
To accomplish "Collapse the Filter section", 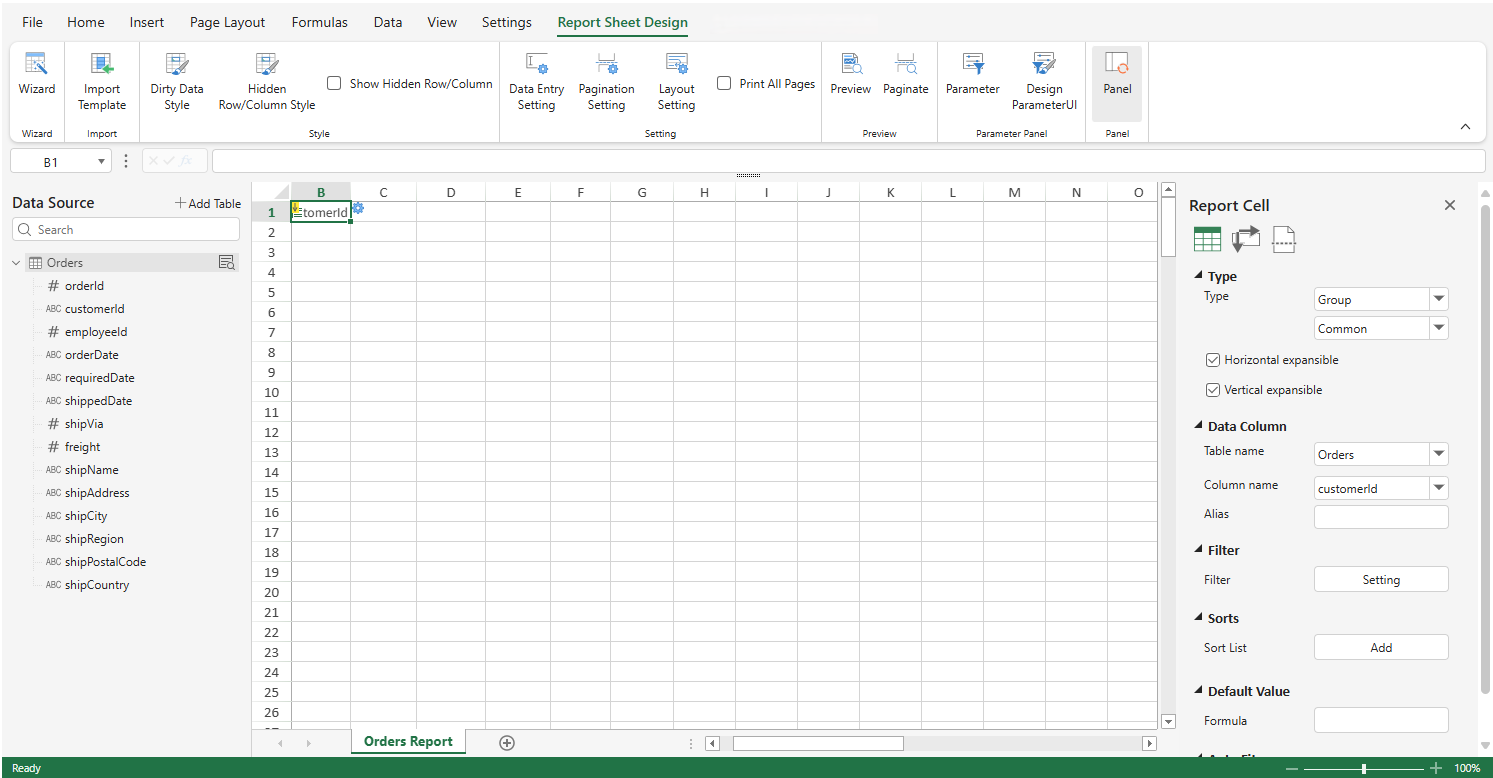I will (x=1199, y=550).
